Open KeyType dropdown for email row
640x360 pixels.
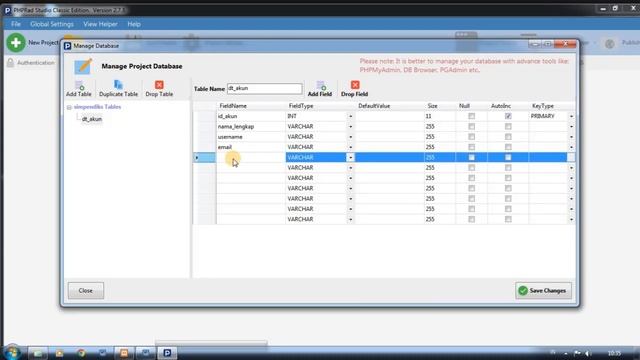(571, 147)
